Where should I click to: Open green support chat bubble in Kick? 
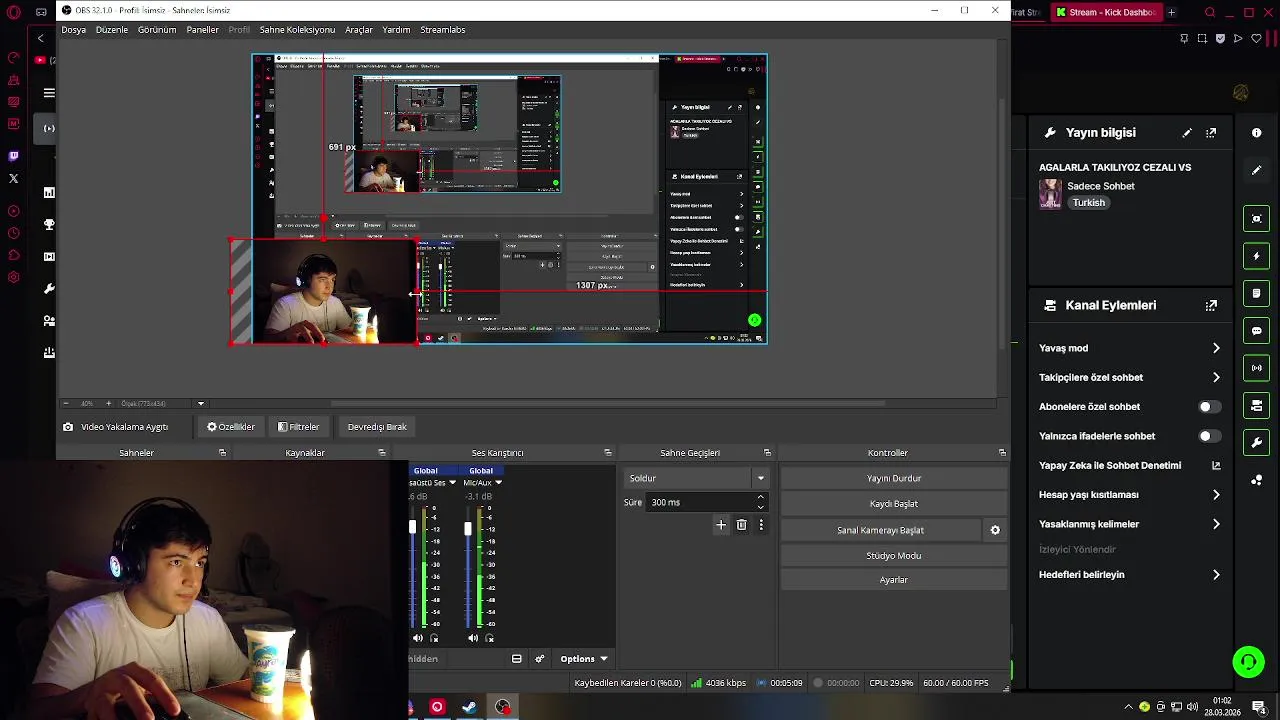(x=1248, y=662)
